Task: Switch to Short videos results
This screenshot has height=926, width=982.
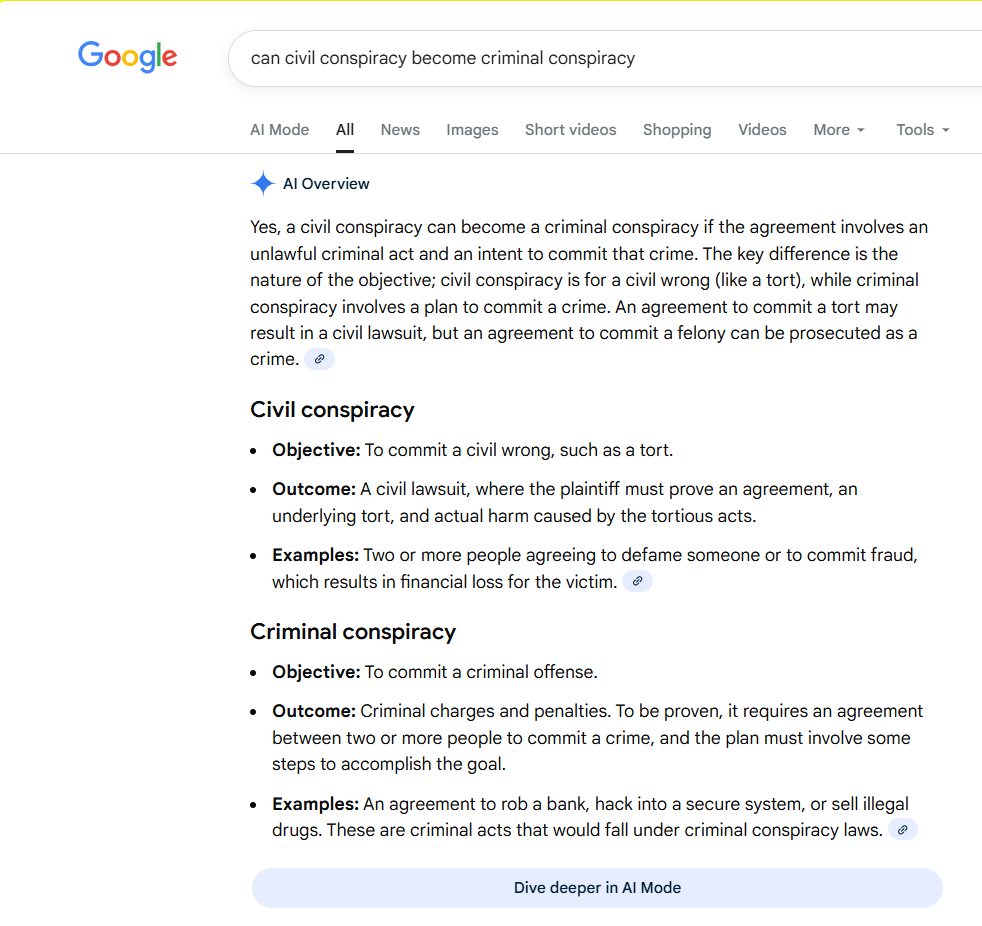Action: [570, 130]
